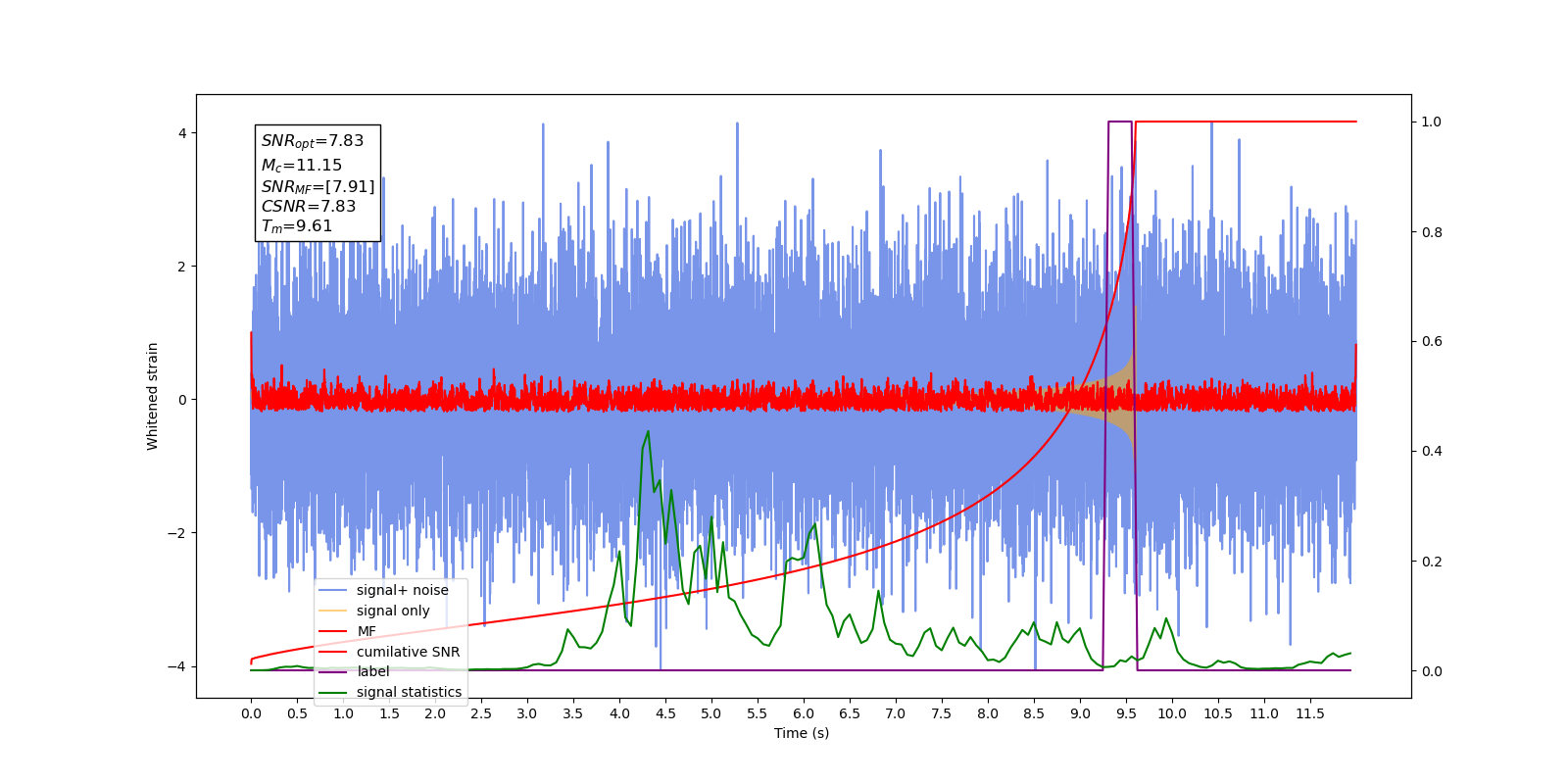Click the top of the purple label pulse
This screenshot has width=1568, height=784.
pos(1120,122)
